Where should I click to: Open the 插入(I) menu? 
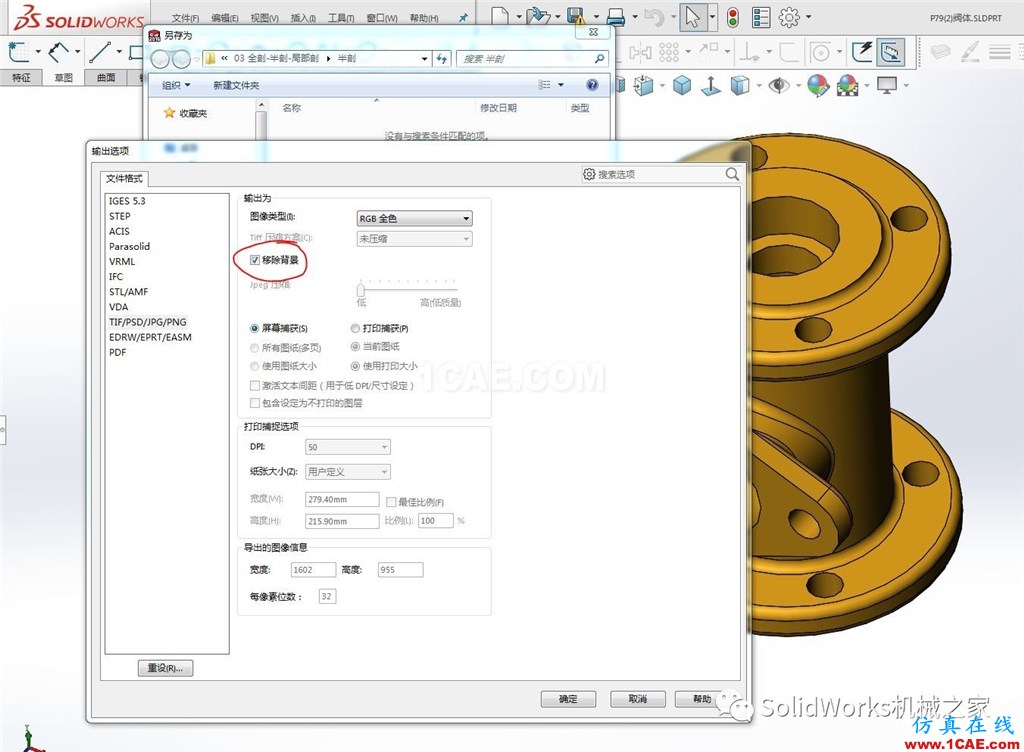303,18
